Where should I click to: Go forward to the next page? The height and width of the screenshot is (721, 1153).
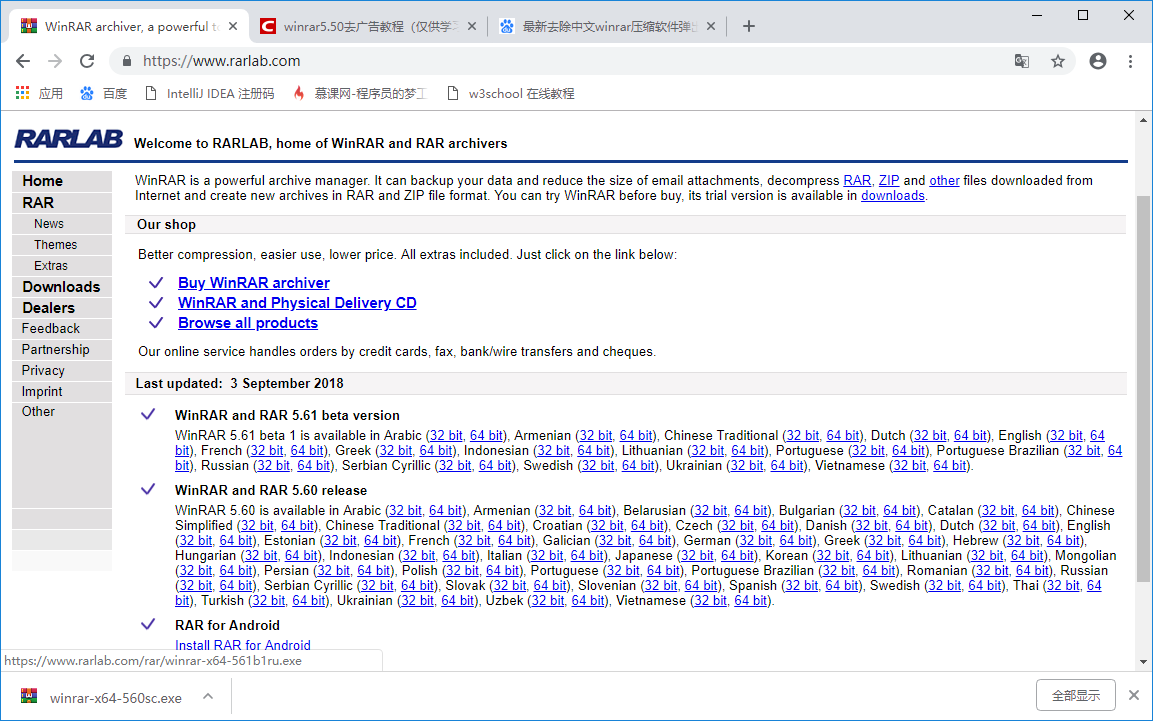55,61
